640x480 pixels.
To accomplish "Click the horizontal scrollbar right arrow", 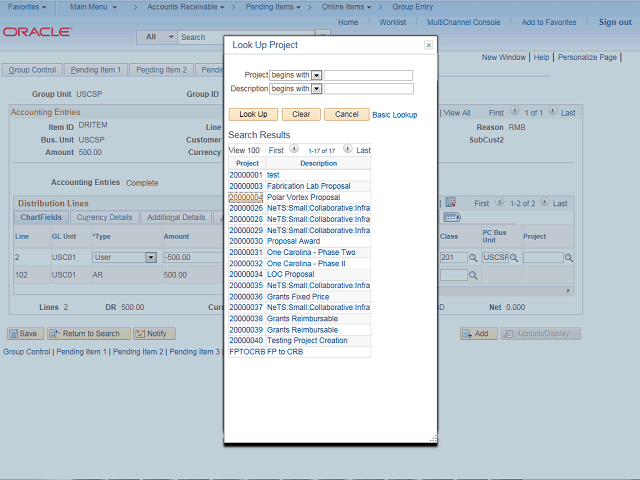I will tap(568, 291).
